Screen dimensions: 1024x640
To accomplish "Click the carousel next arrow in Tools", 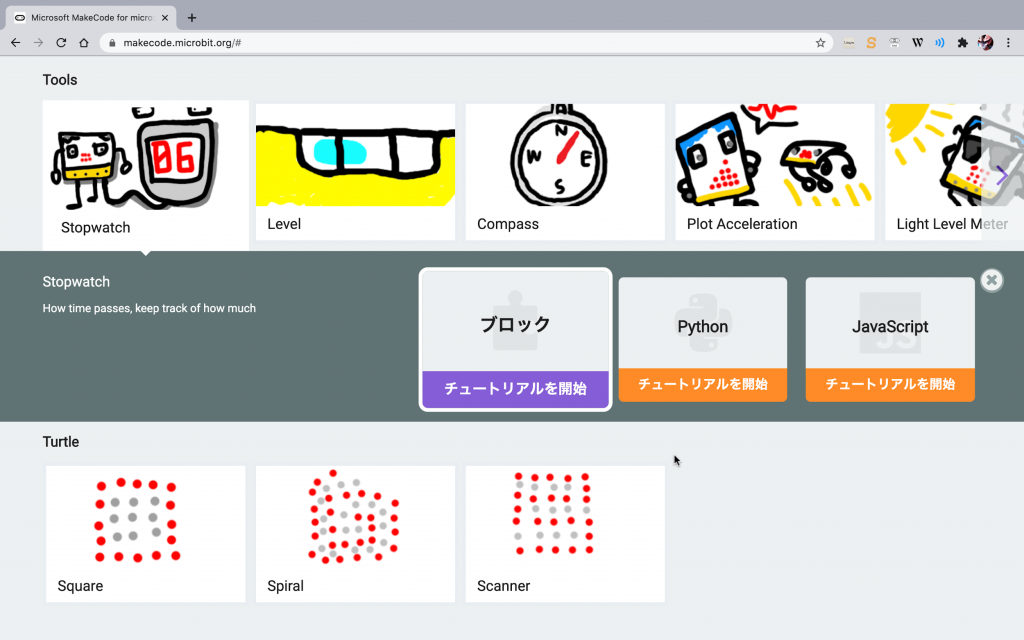I will click(x=1002, y=175).
